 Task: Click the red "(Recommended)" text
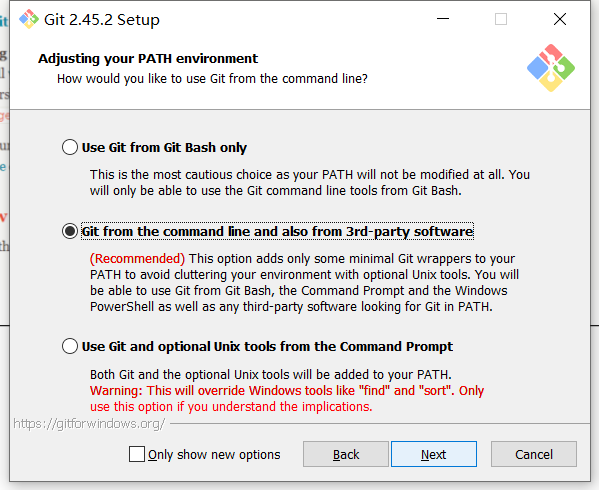coord(138,259)
